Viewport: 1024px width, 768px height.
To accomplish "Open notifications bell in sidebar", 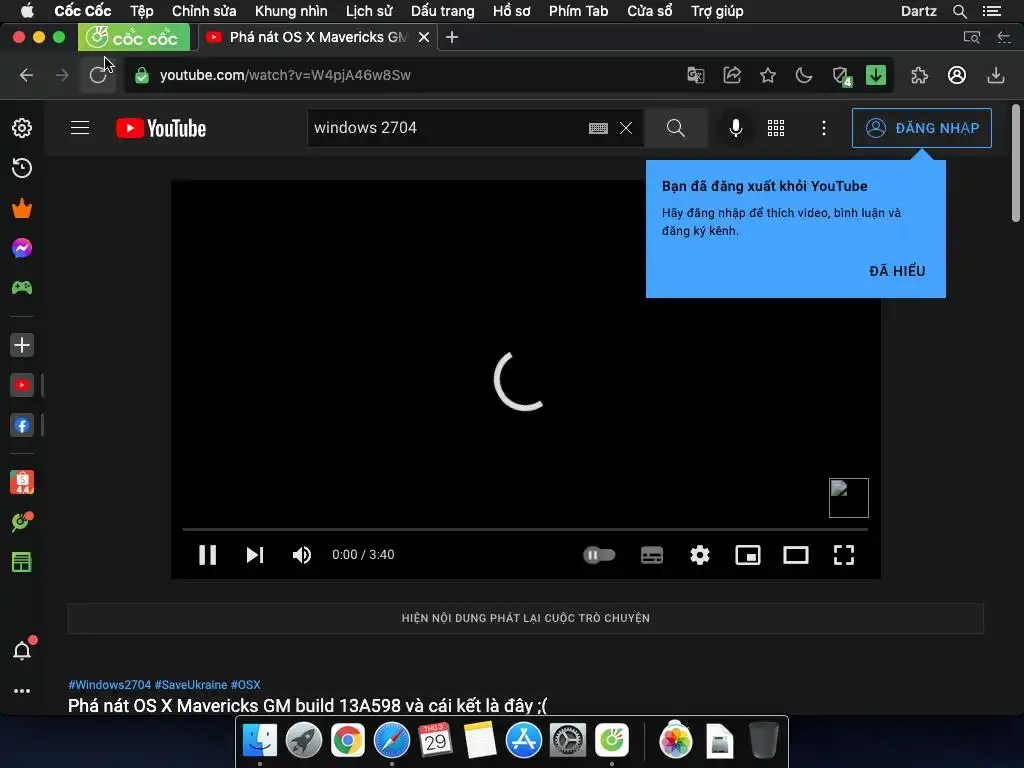I will tap(22, 650).
